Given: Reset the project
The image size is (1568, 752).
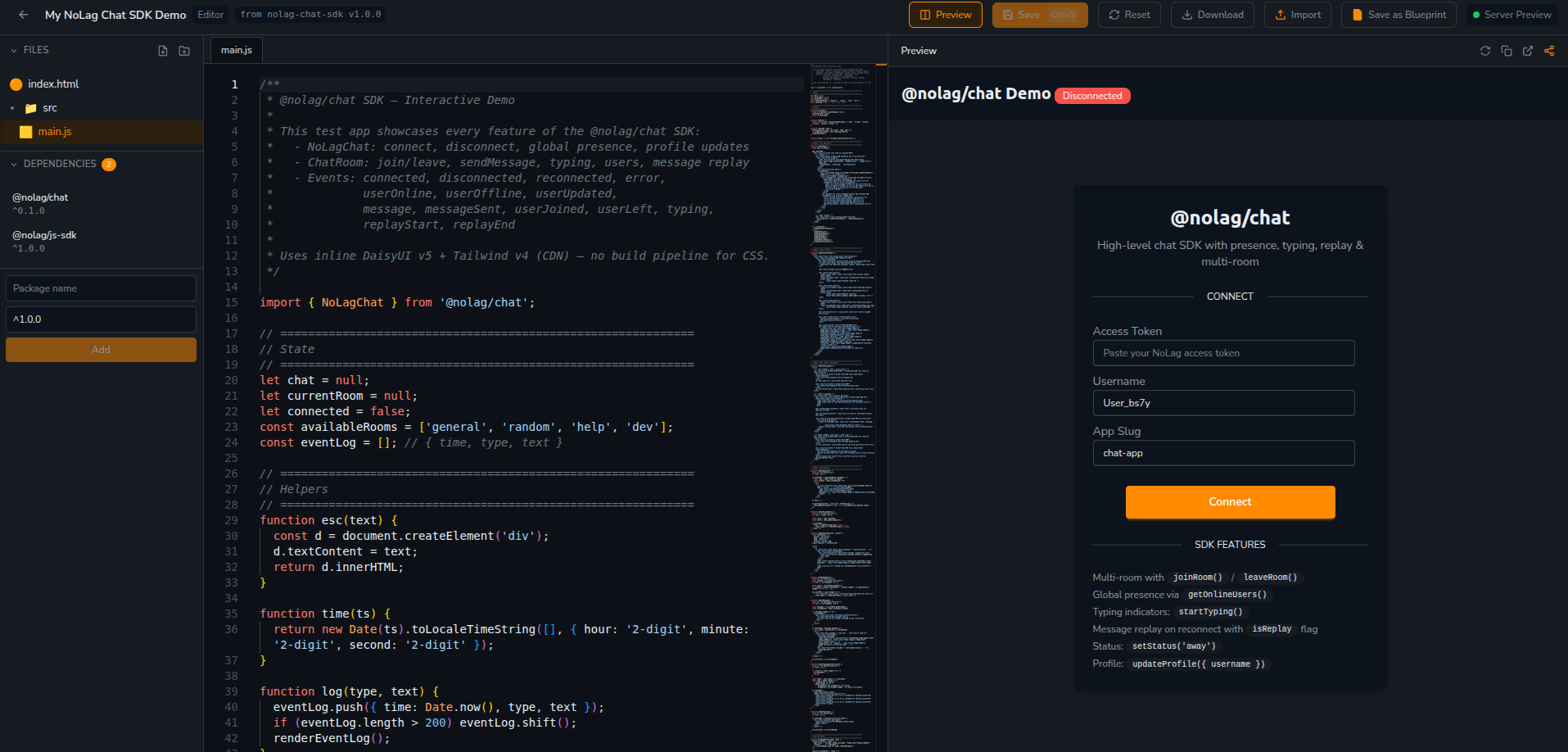Looking at the screenshot, I should click(1129, 15).
